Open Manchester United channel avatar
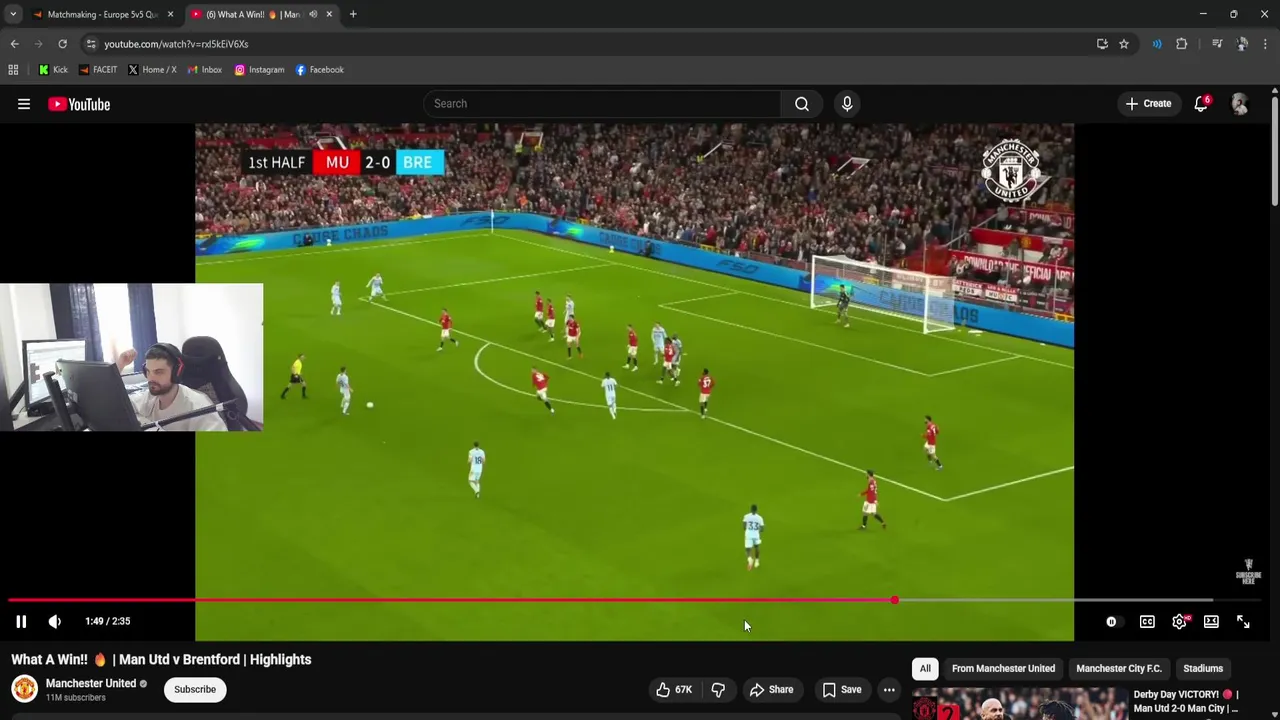1280x720 pixels. coord(24,689)
